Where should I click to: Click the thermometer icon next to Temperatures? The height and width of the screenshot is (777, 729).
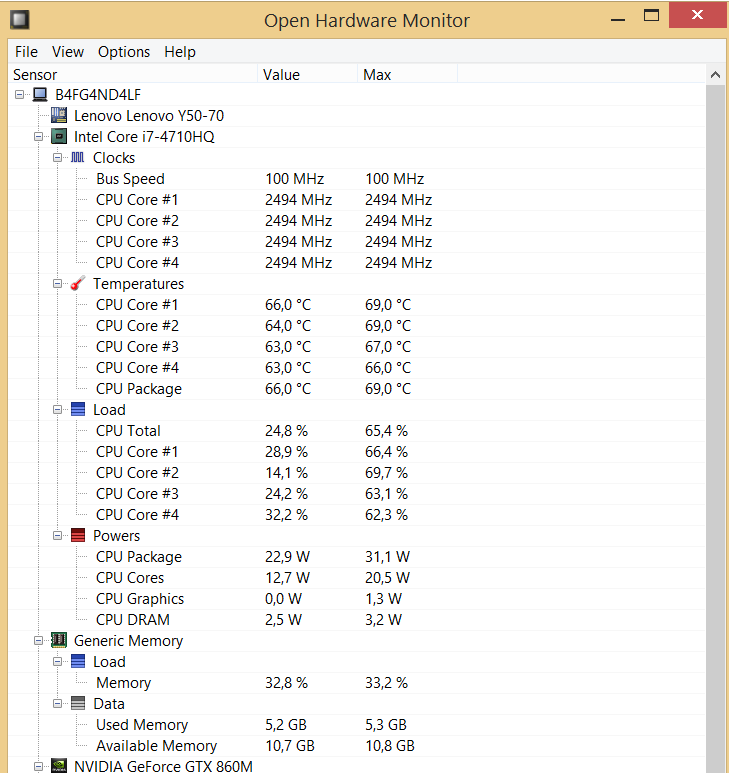(78, 283)
